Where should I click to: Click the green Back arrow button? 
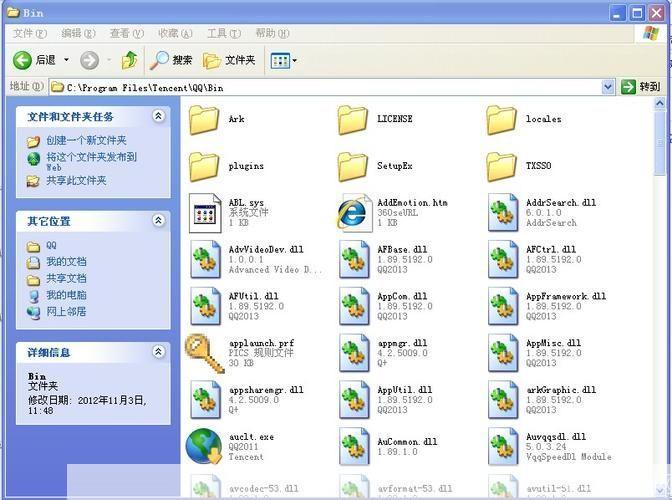pos(22,60)
